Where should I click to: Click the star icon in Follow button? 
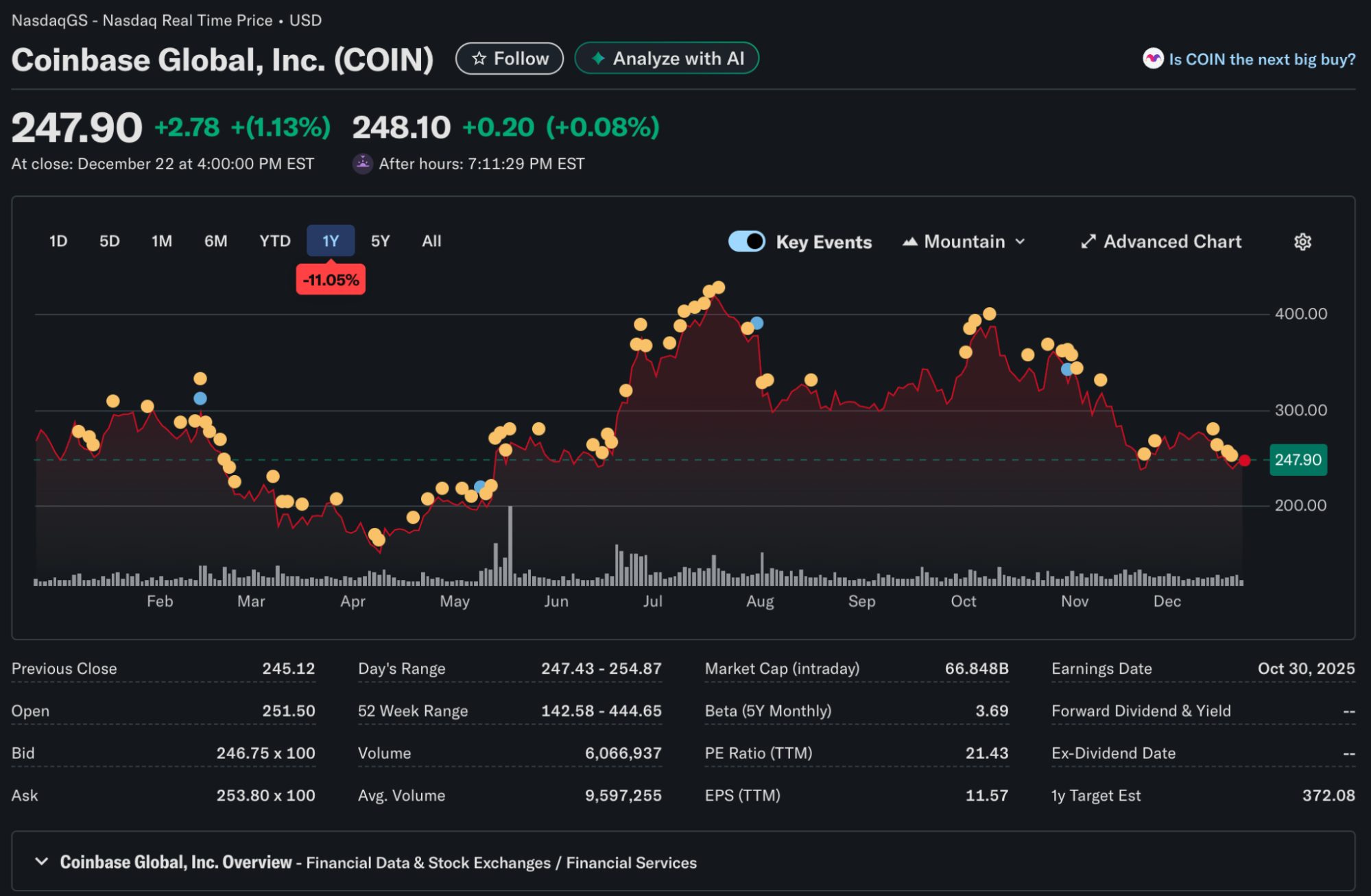[x=479, y=59]
